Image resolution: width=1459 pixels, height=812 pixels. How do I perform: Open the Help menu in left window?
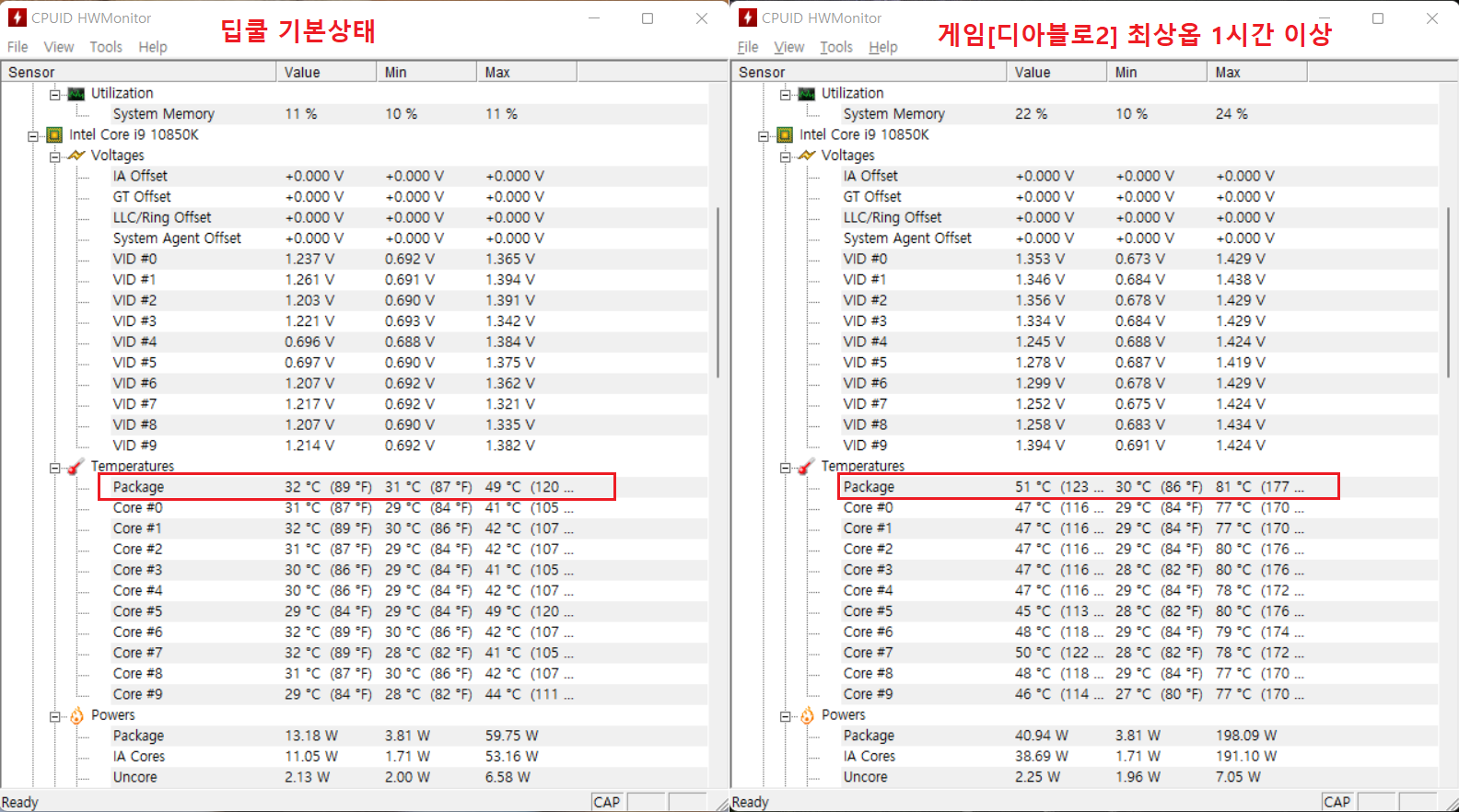[x=153, y=47]
